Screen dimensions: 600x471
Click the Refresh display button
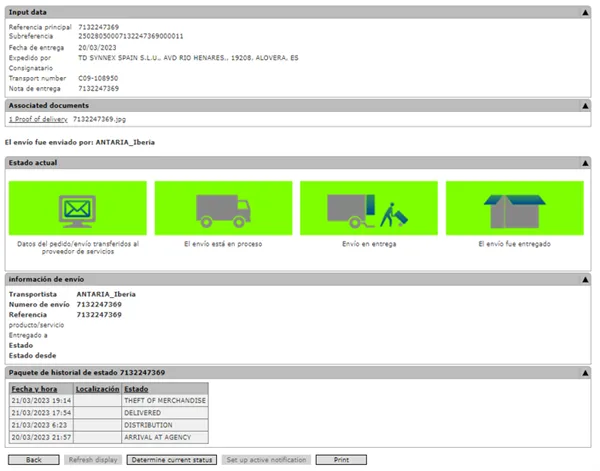(x=93, y=460)
